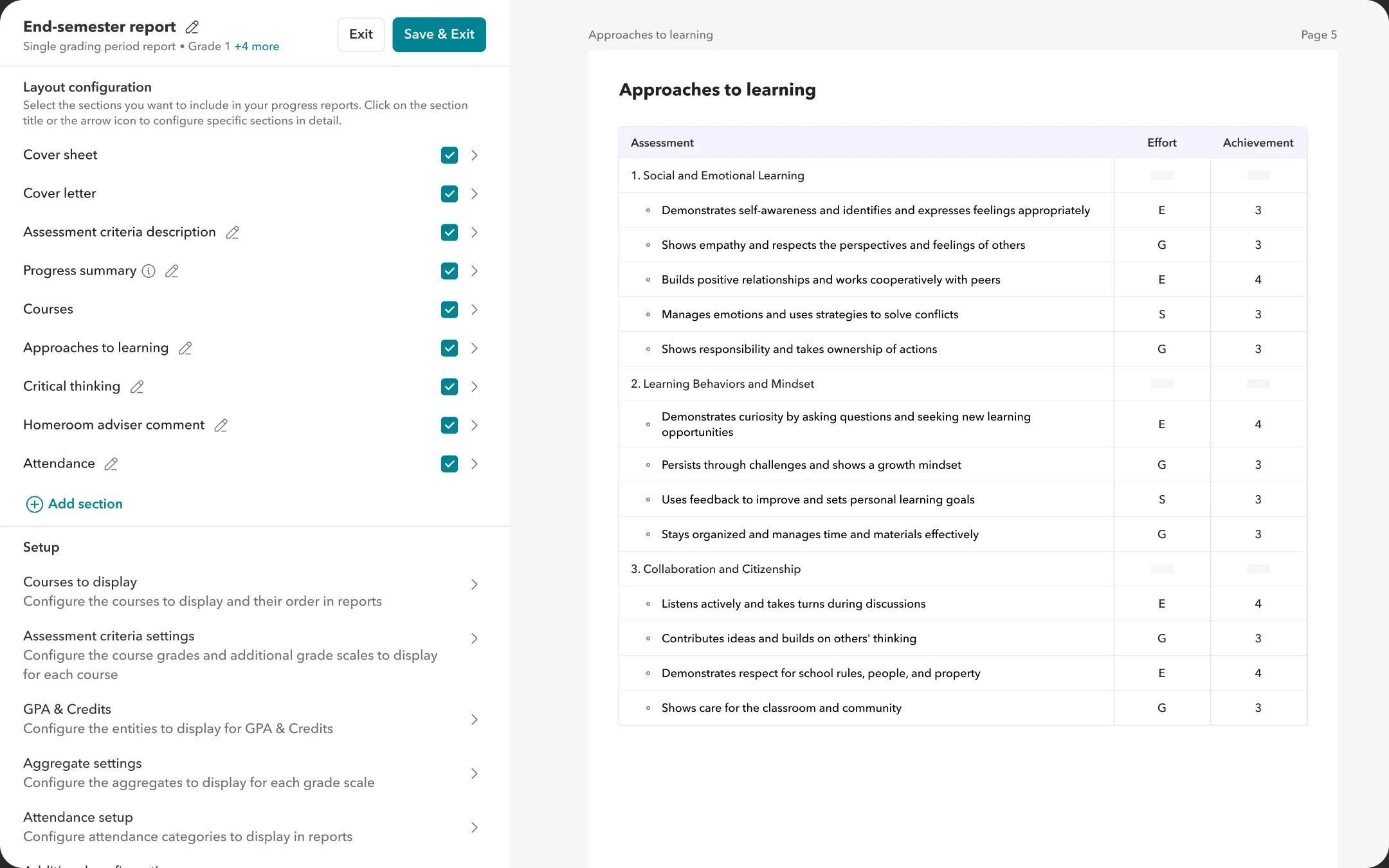
Task: Uncheck the Courses section checkbox
Action: click(449, 309)
